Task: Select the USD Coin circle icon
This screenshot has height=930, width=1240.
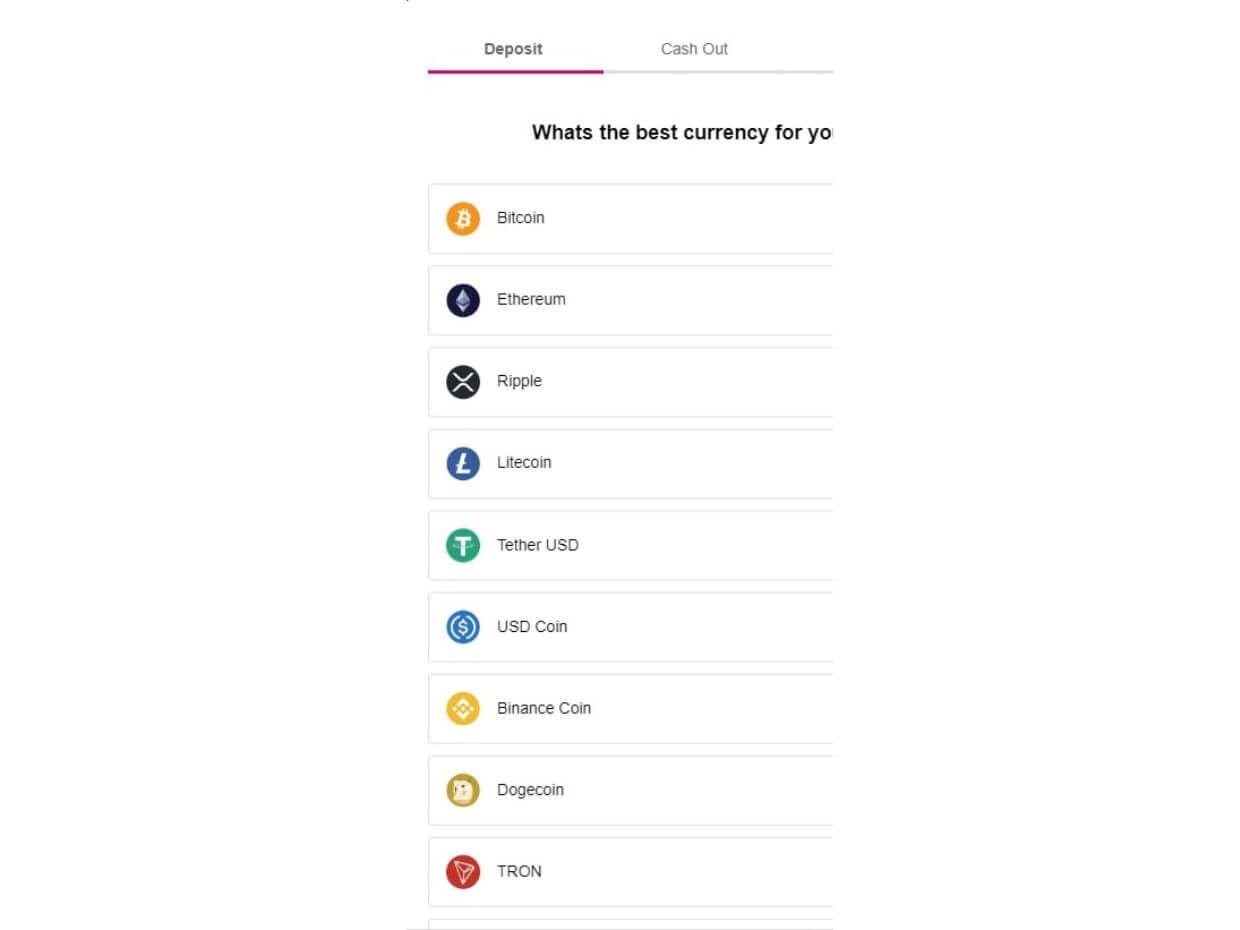Action: click(x=462, y=626)
